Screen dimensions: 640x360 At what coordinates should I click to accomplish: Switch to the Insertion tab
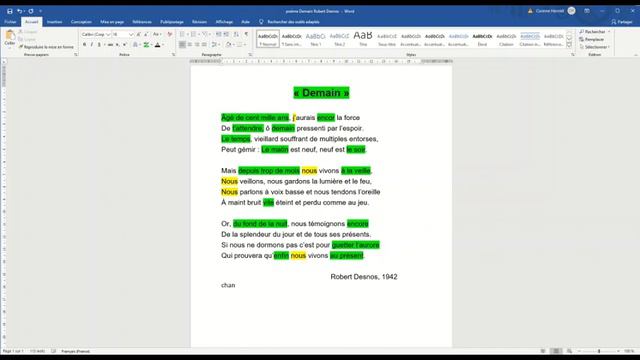pyautogui.click(x=54, y=22)
